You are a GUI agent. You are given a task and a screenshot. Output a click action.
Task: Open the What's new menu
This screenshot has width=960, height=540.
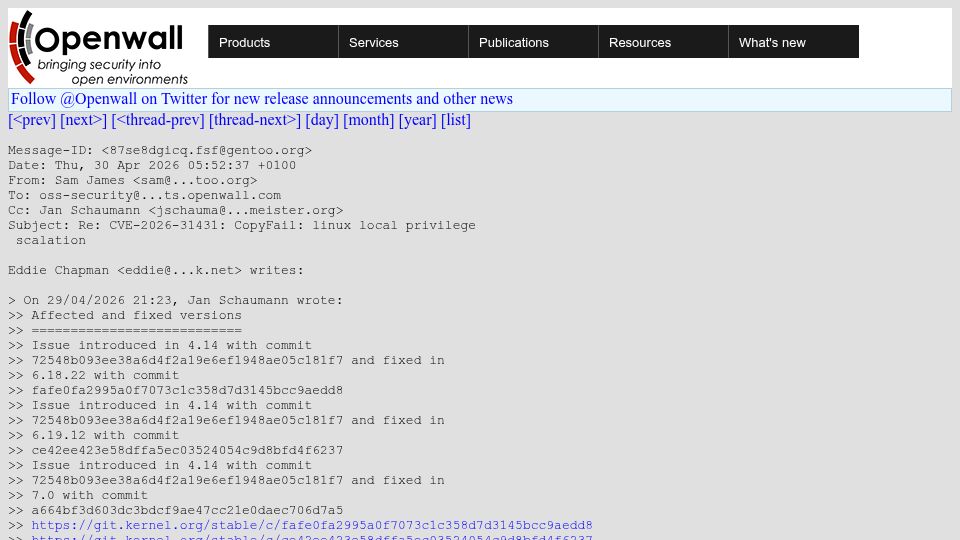click(793, 42)
